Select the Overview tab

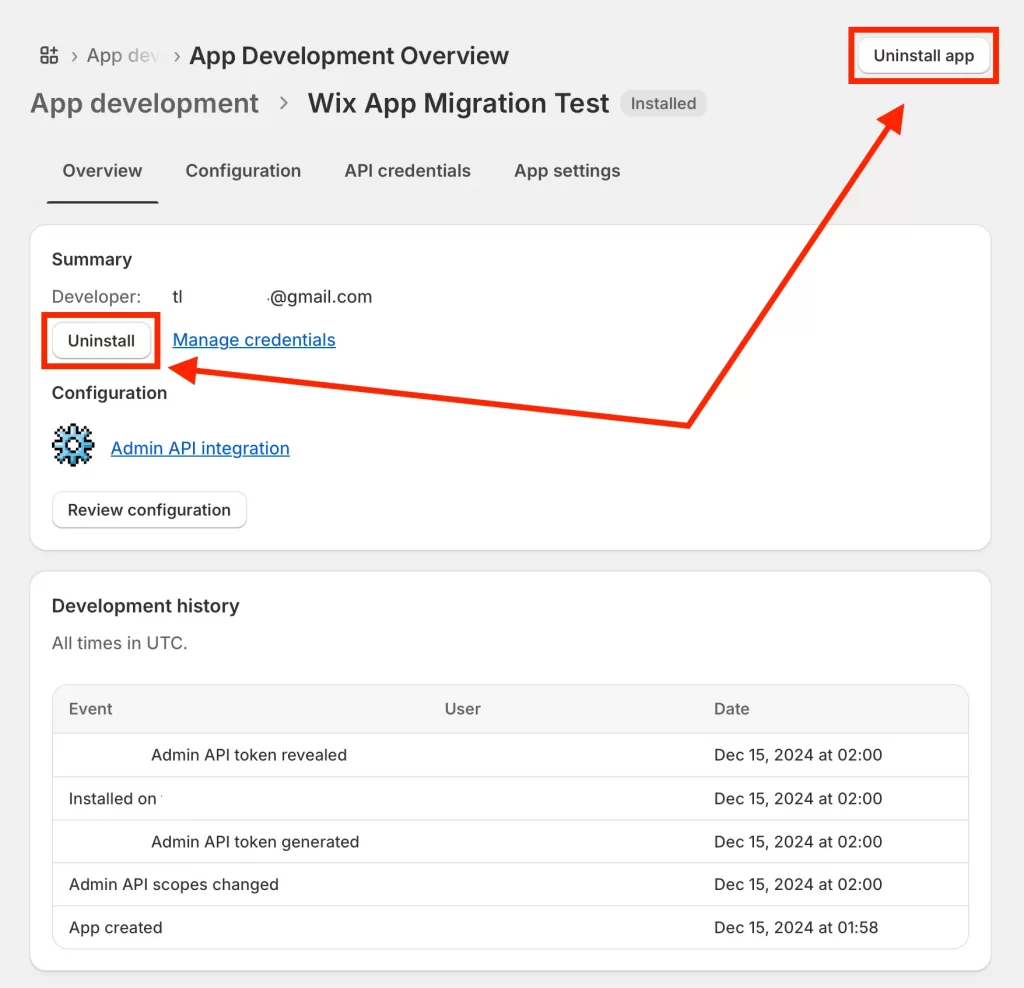[x=101, y=171]
